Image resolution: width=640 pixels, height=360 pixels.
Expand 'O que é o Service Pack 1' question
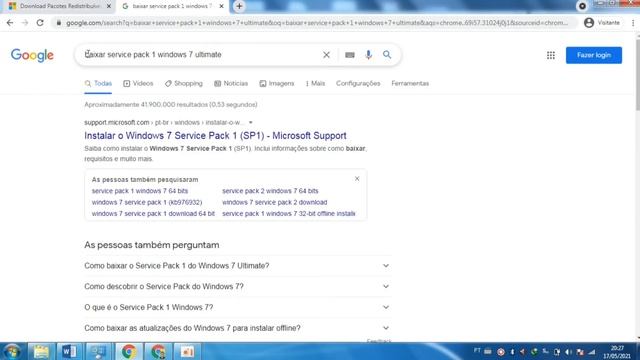tap(237, 307)
